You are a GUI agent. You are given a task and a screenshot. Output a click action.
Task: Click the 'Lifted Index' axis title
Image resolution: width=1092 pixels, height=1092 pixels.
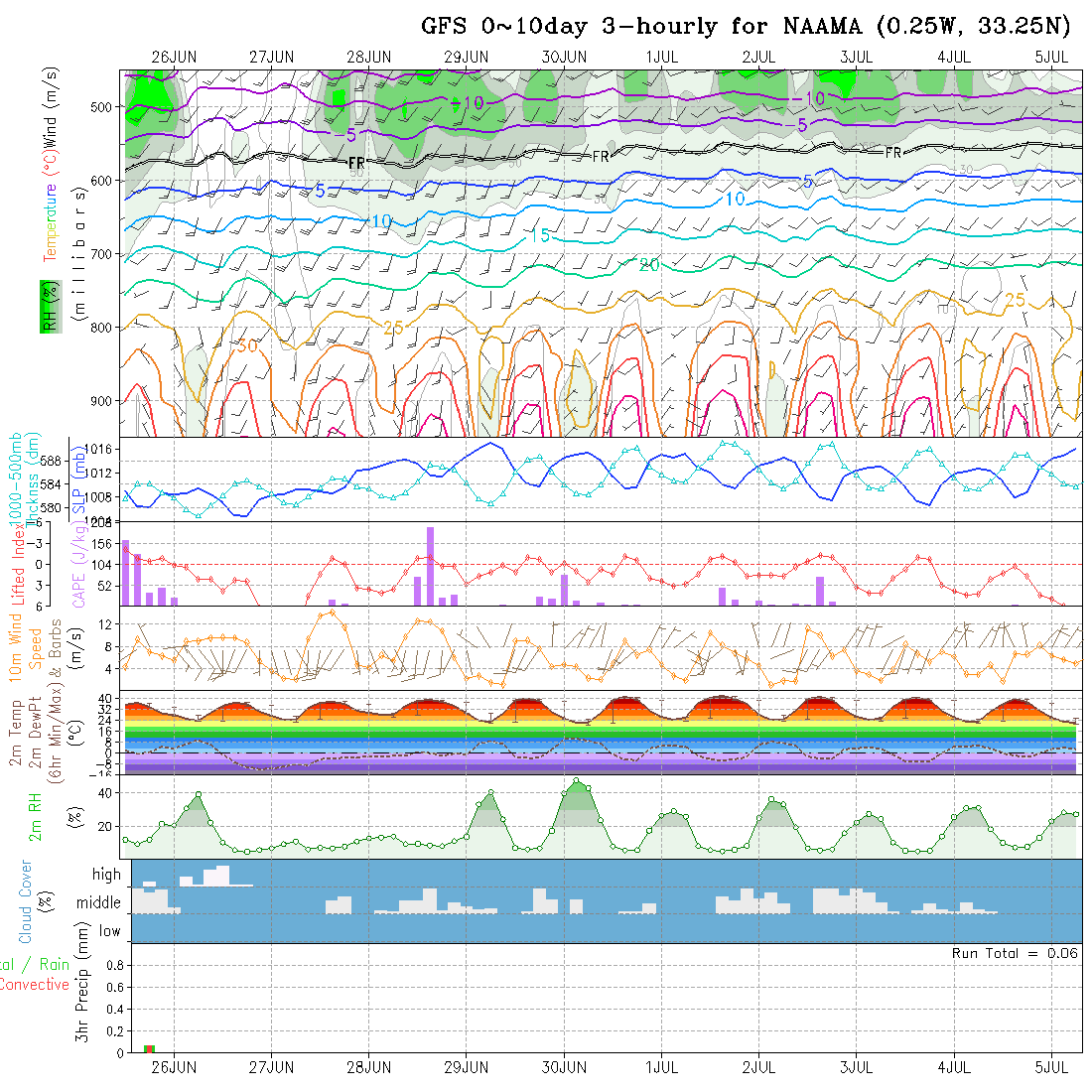[x=18, y=566]
